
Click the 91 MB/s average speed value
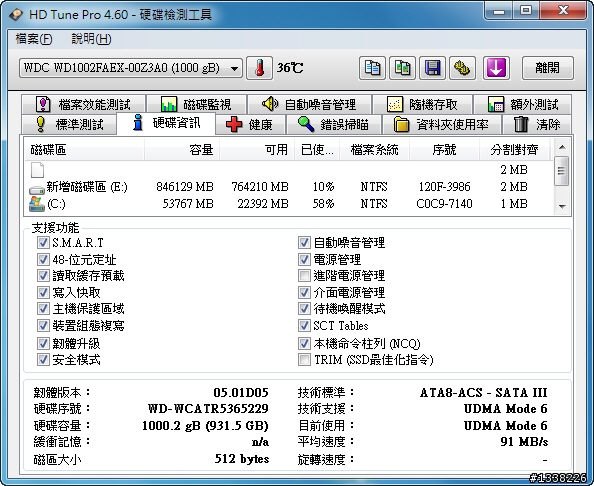524,441
